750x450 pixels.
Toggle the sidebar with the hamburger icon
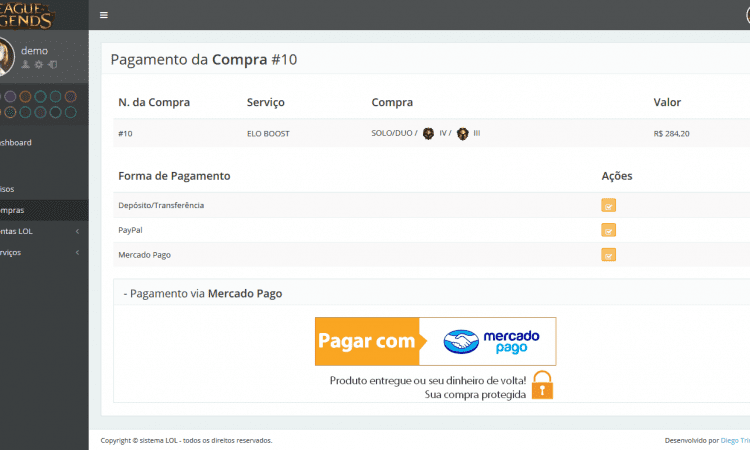tap(103, 15)
